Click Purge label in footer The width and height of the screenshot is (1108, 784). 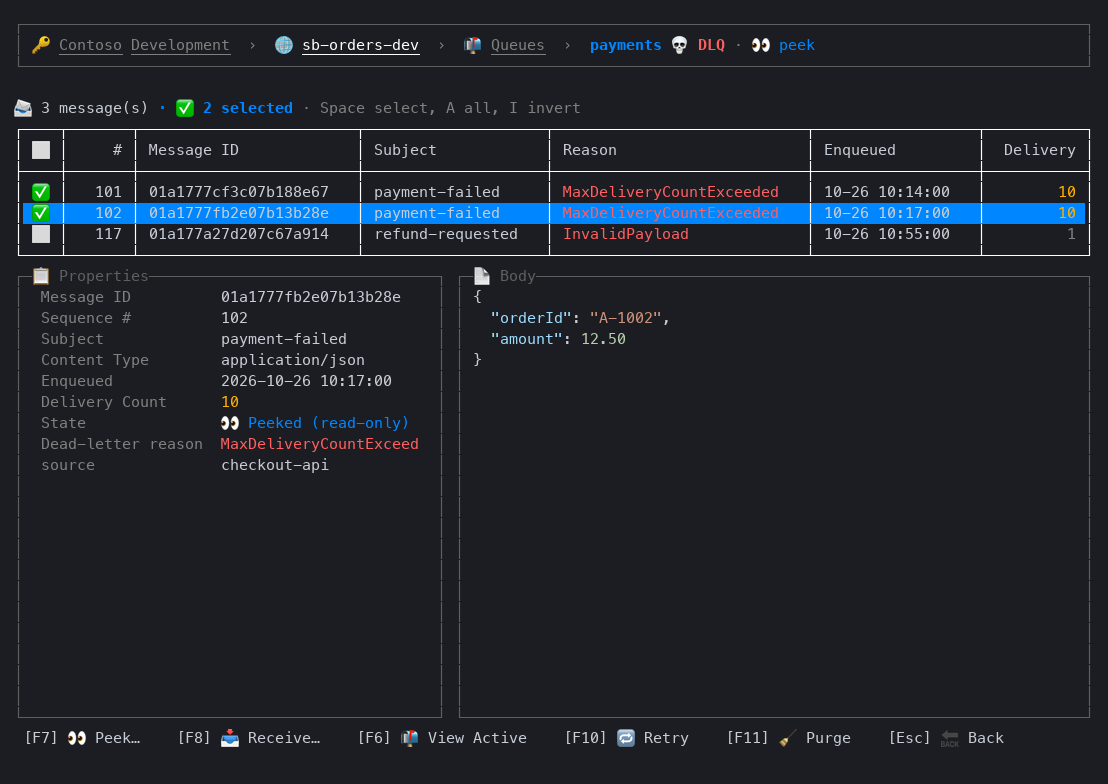[x=828, y=738]
